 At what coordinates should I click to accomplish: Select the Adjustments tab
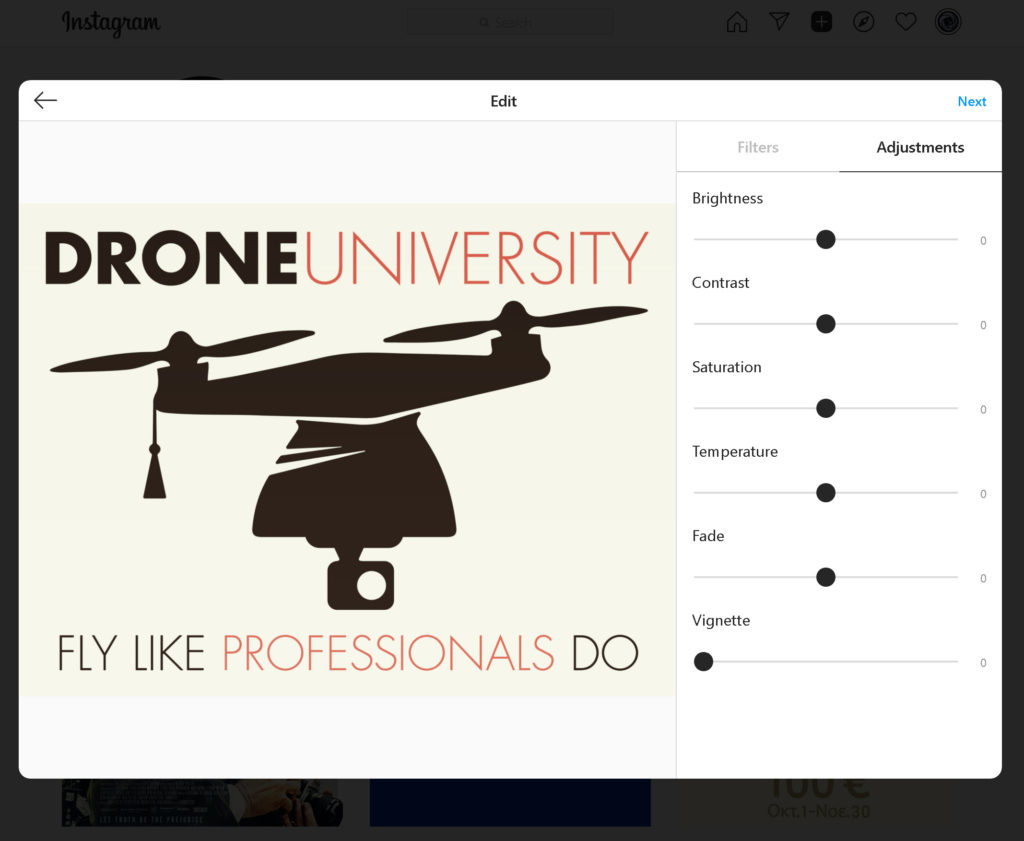point(920,147)
